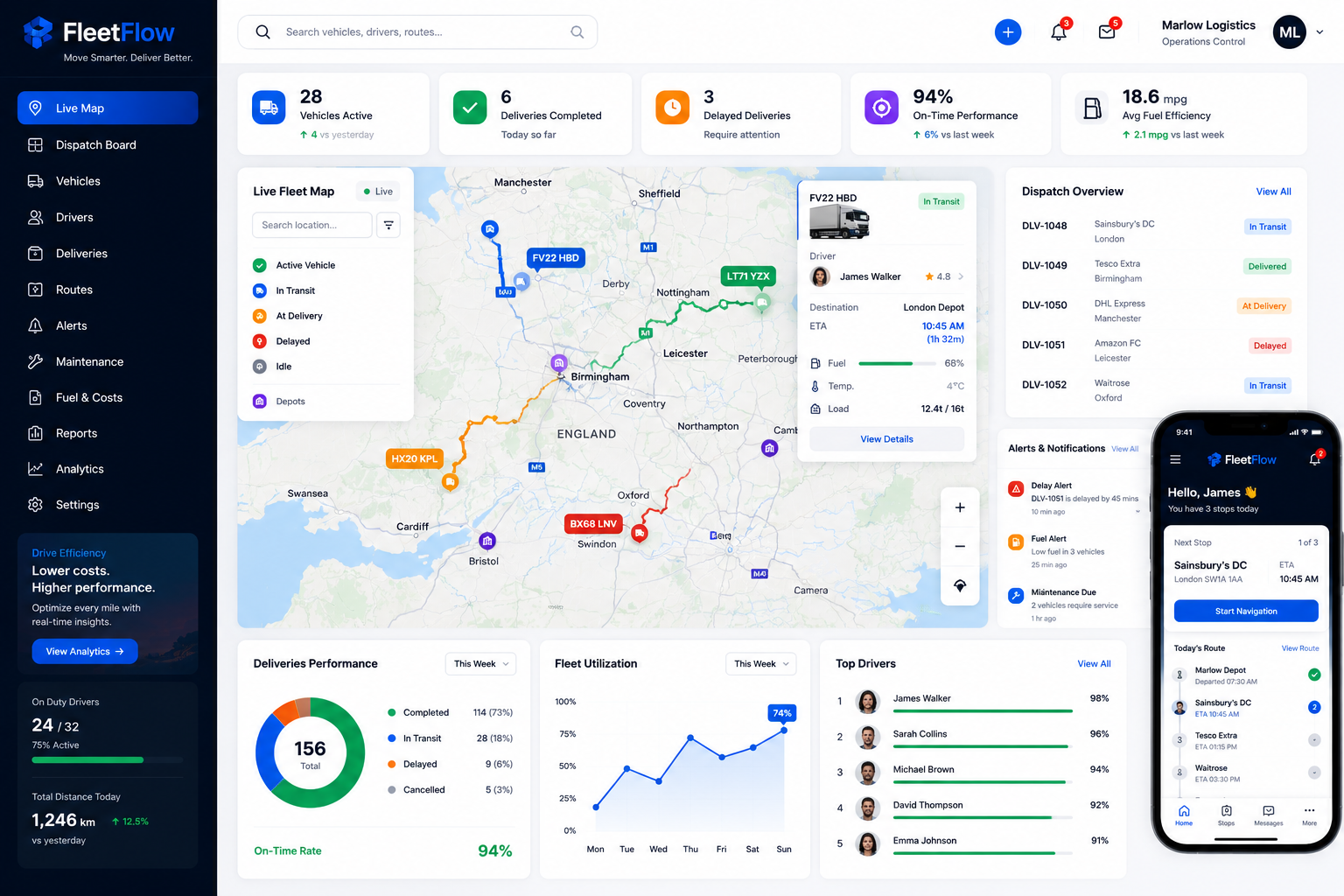Toggle the Depots legend filter
Viewport: 1344px width, 896px height.
tap(279, 401)
